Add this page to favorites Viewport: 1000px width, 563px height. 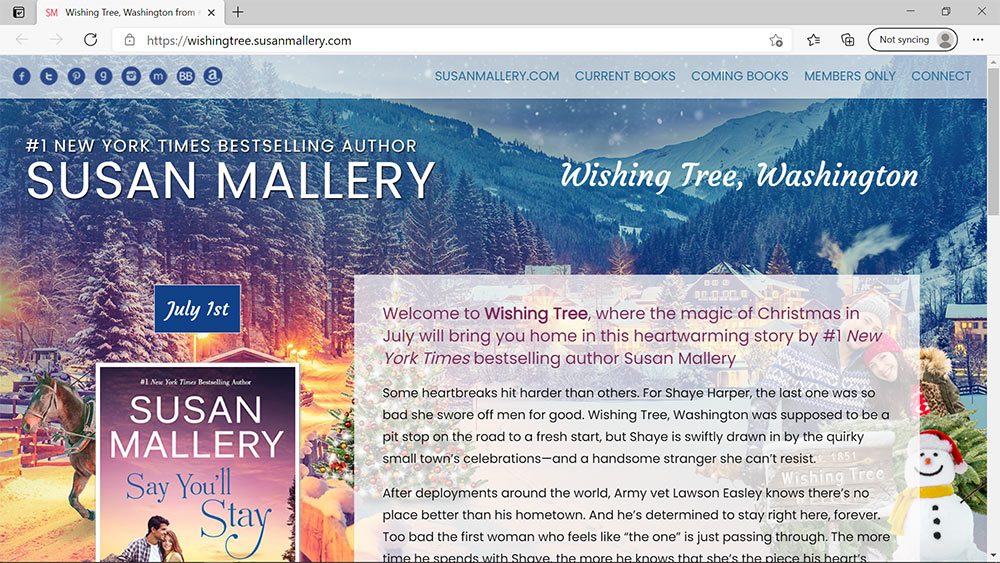pos(776,40)
